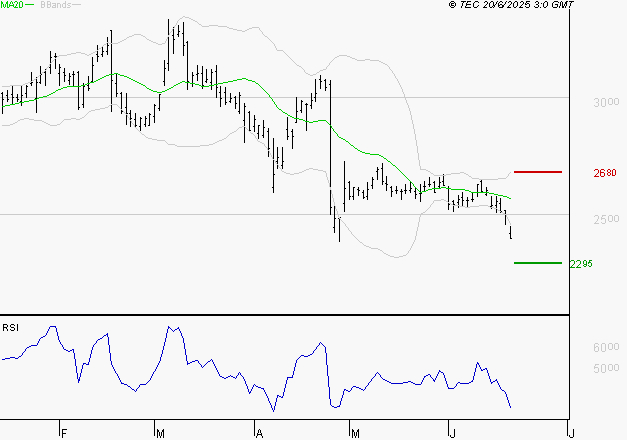627x440 pixels.
Task: Select the green 2295 support value
Action: point(582,264)
